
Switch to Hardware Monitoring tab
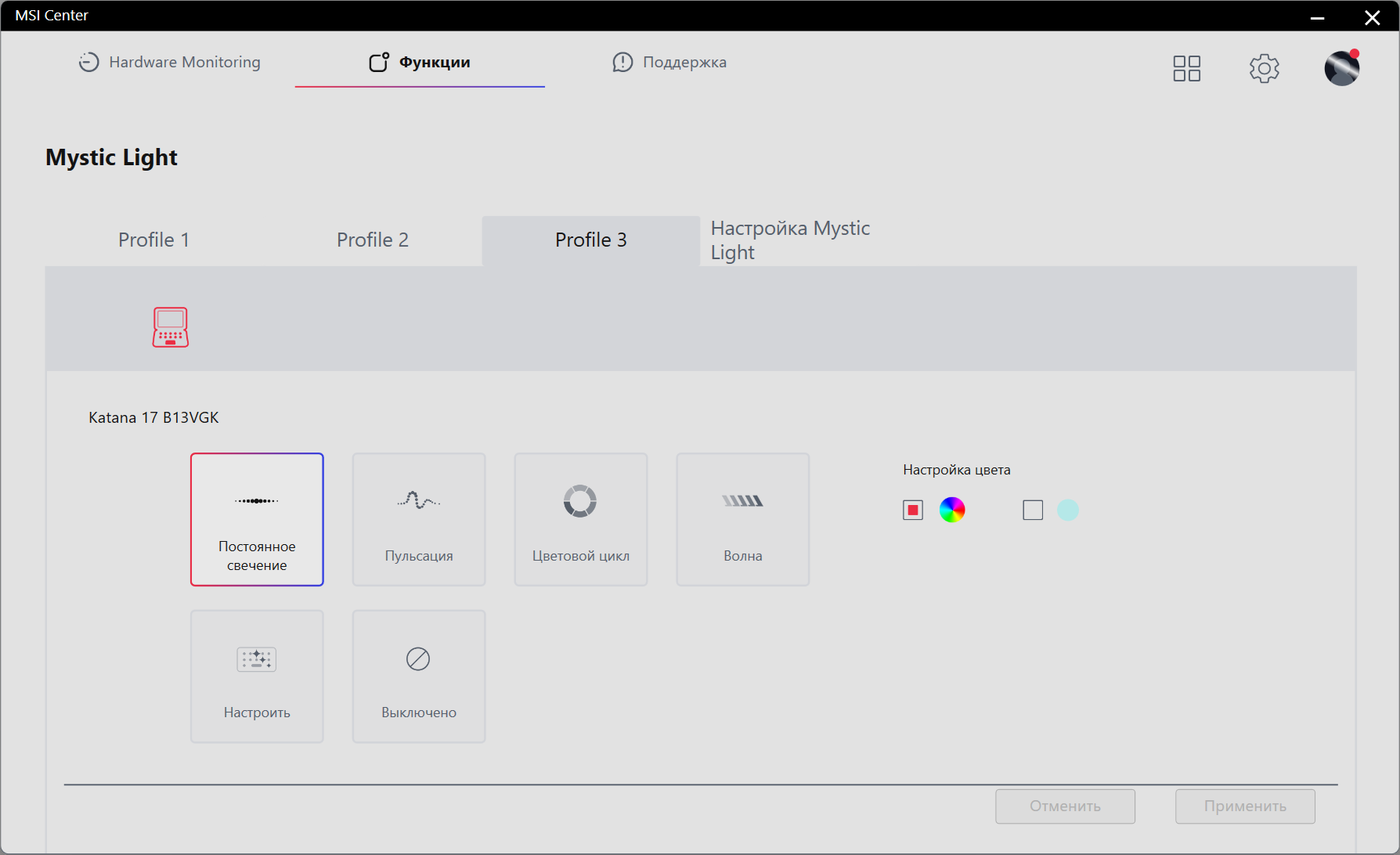point(170,62)
